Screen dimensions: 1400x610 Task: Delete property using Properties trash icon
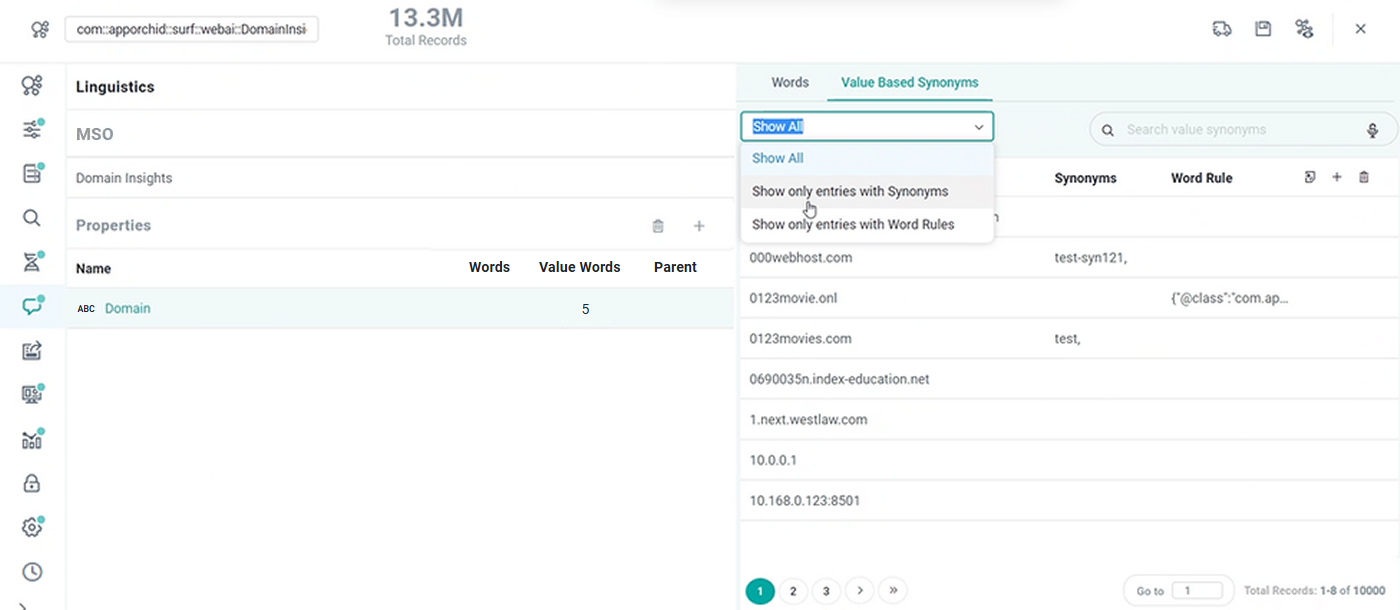click(x=658, y=226)
